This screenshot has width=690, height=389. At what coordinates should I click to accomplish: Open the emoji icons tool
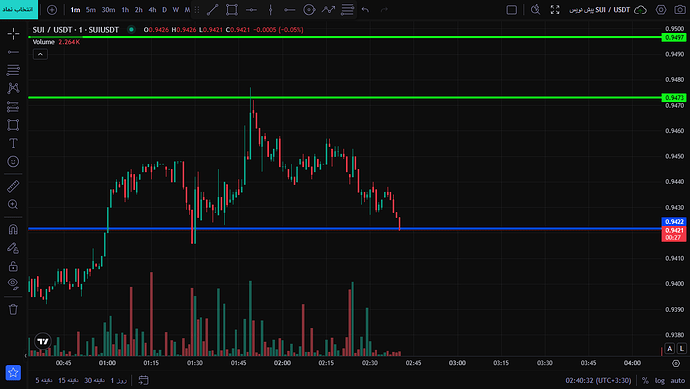(x=13, y=161)
